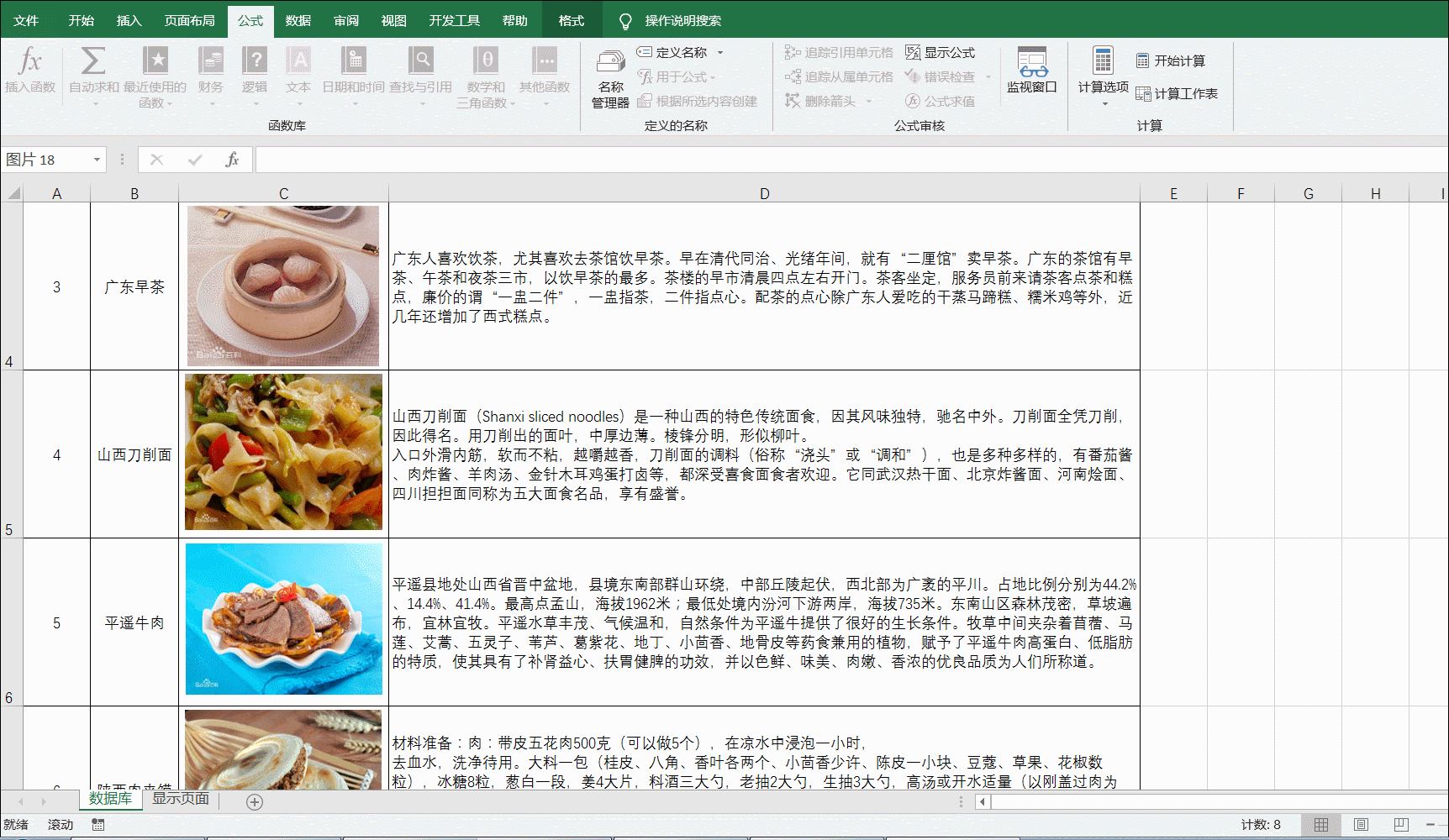
Task: Switch to the View (视图) tab
Action: [x=393, y=20]
